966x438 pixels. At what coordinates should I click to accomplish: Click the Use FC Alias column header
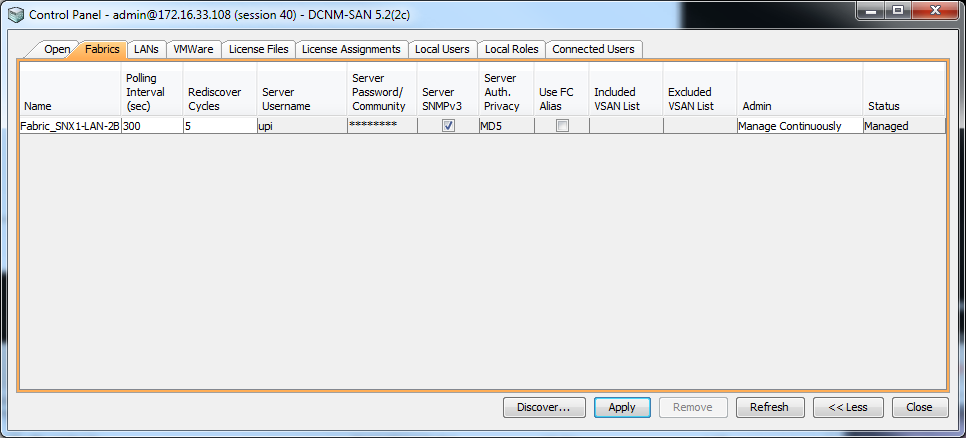[561, 89]
